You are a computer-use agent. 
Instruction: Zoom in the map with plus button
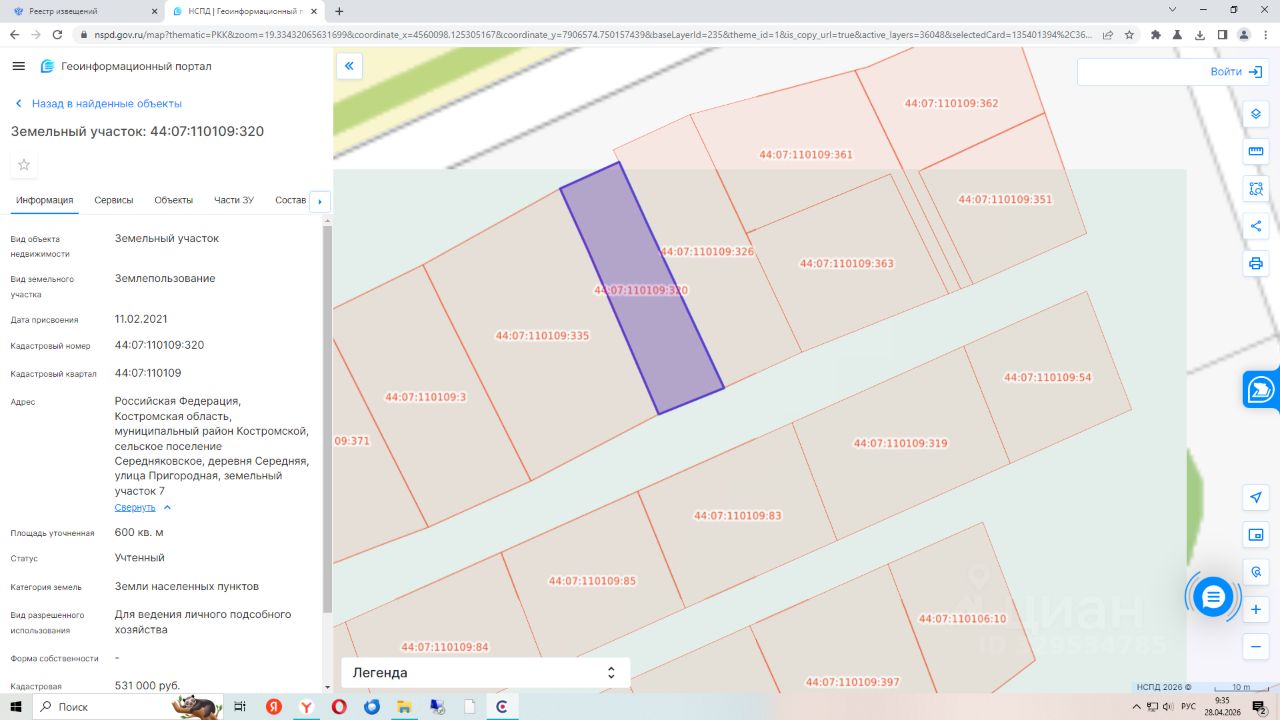tap(1256, 609)
